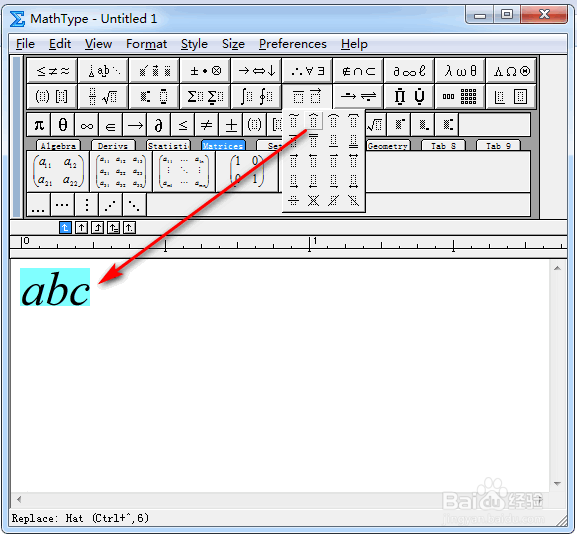577x539 pixels.
Task: Insert the under left arrow template
Action: [x=313, y=181]
